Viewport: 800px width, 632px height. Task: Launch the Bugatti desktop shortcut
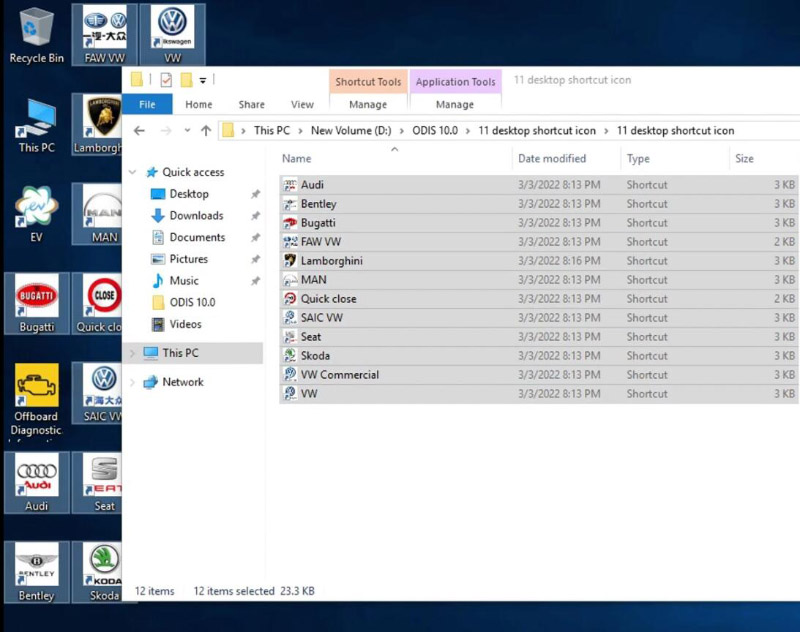coord(36,304)
